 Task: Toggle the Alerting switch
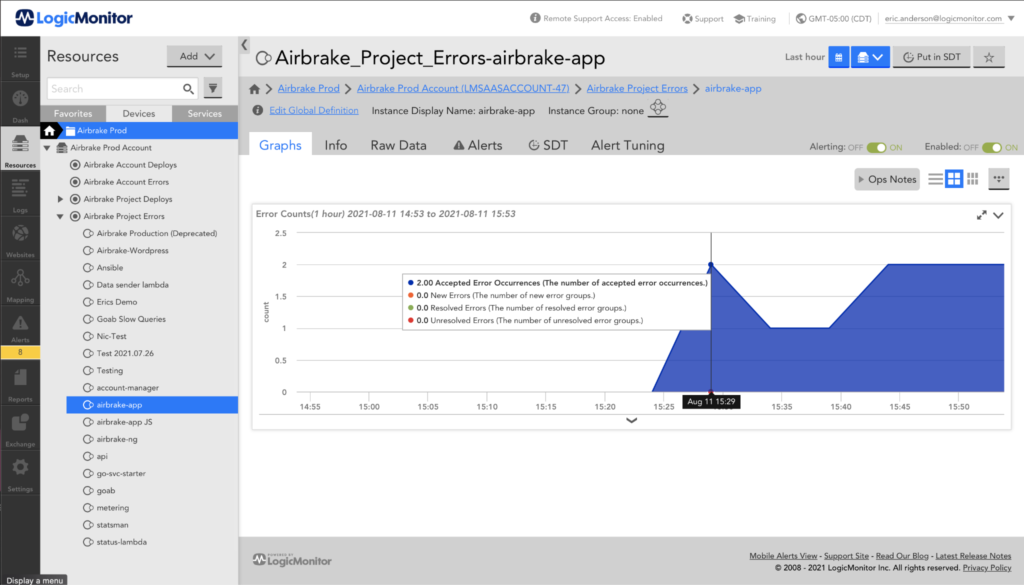(x=876, y=148)
